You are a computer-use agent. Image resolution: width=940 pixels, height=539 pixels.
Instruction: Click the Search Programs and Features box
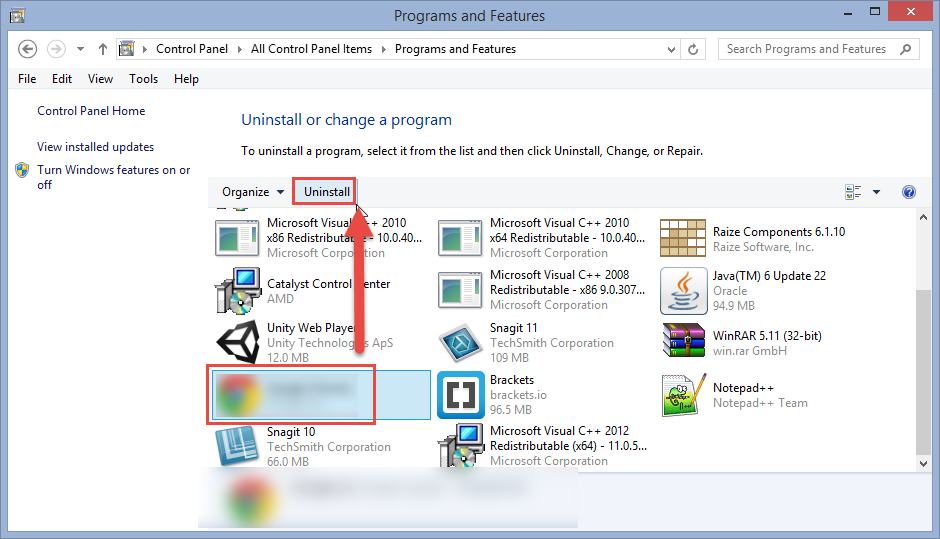click(x=808, y=49)
